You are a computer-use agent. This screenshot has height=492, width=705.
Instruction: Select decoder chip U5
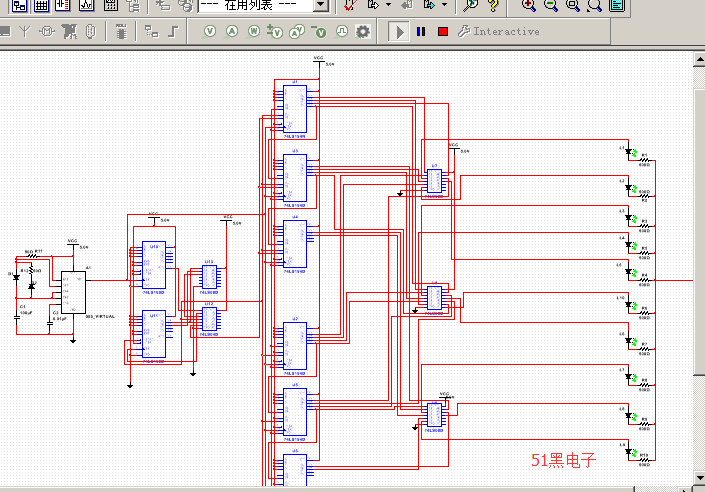[x=295, y=412]
